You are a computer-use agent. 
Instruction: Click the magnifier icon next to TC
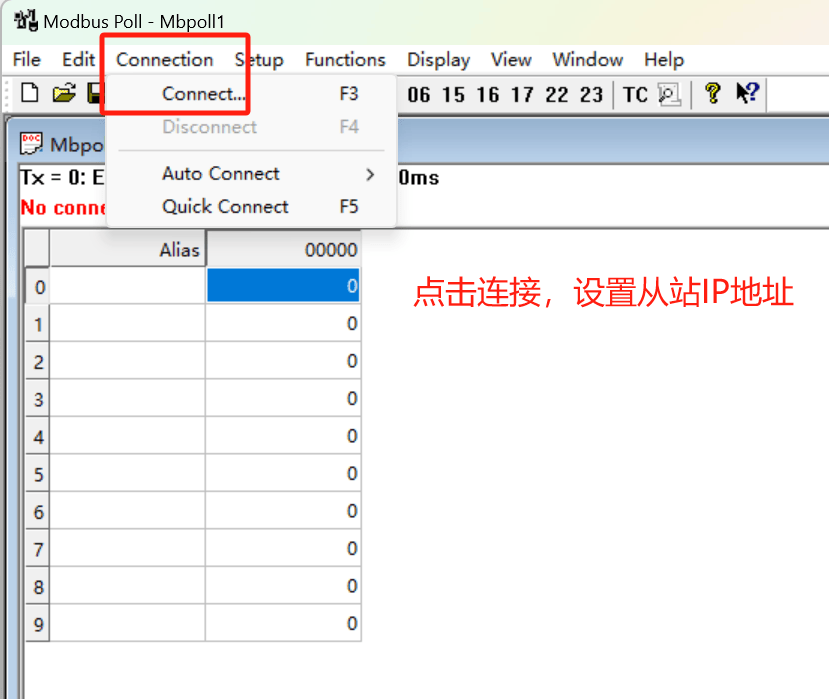(x=669, y=95)
